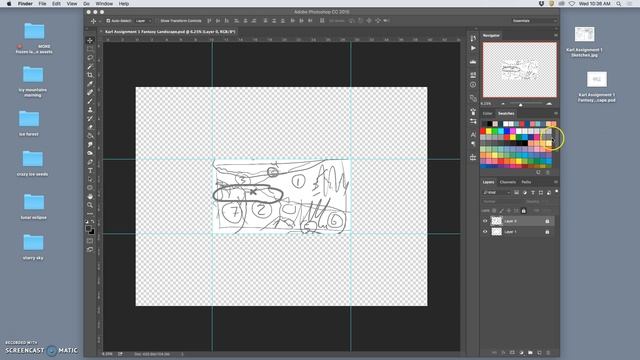Image resolution: width=640 pixels, height=360 pixels.
Task: Select the Healing Brush tool
Action: tap(90, 92)
